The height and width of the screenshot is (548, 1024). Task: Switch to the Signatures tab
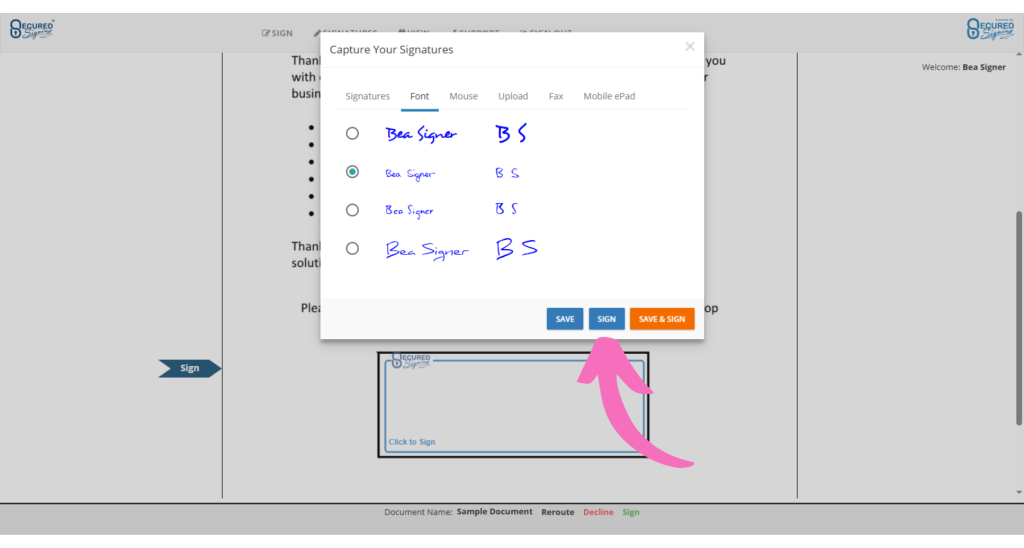click(367, 96)
